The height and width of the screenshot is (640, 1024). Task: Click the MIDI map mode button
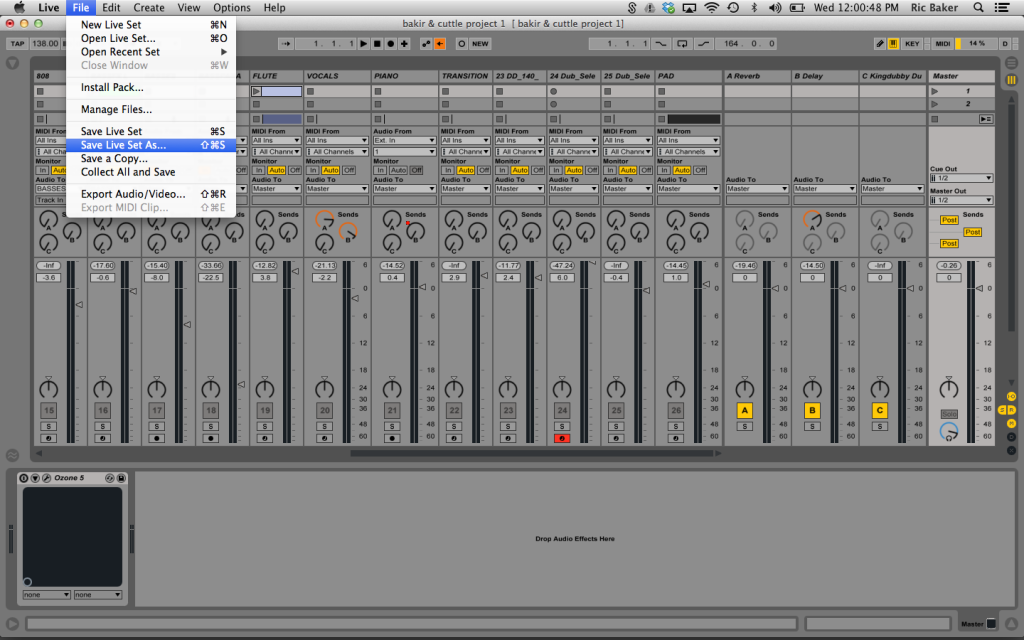(x=942, y=44)
